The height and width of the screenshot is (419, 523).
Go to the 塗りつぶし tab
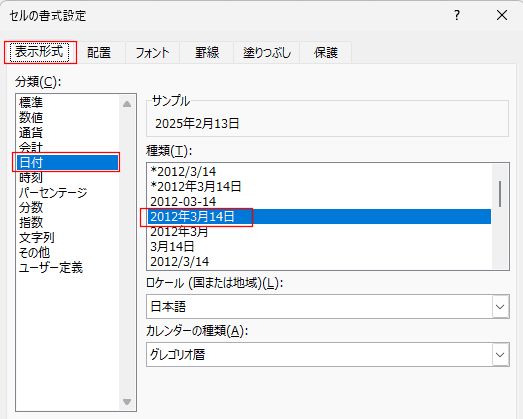(x=267, y=52)
